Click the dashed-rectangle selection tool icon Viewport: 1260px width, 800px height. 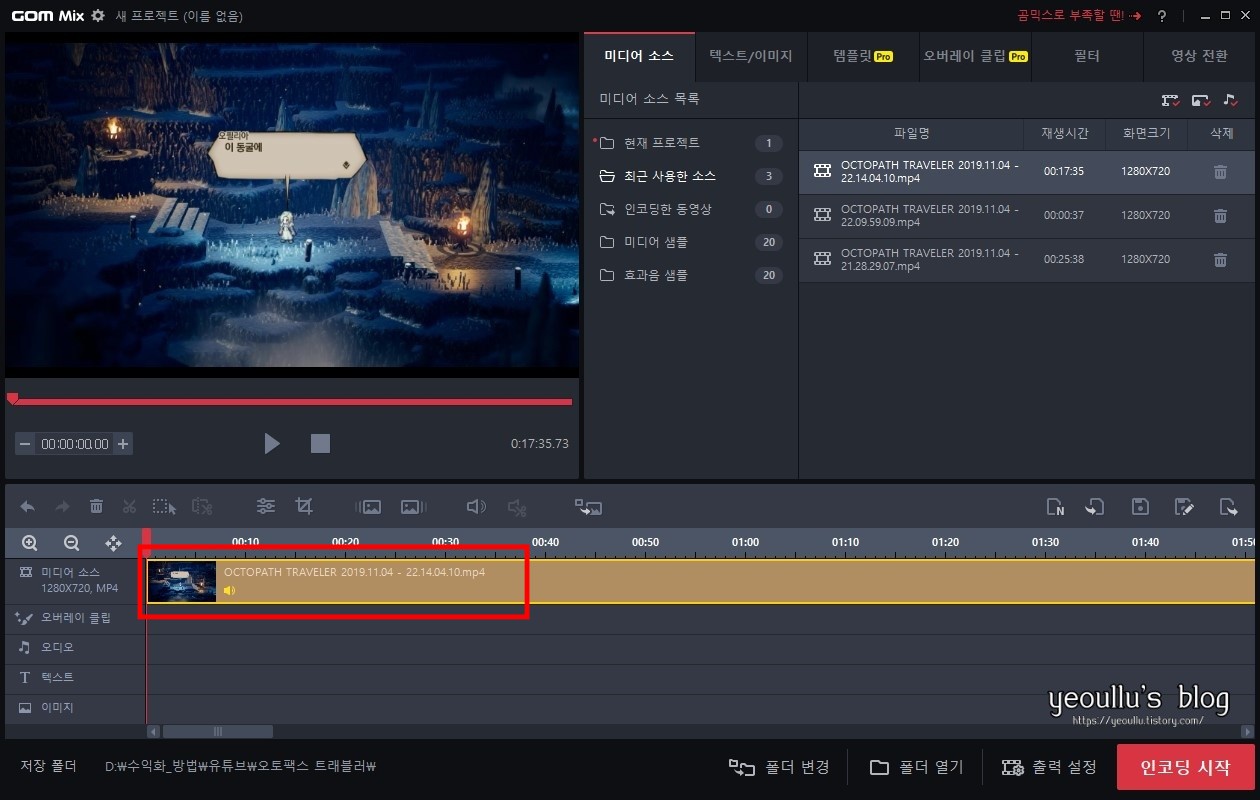[x=164, y=507]
